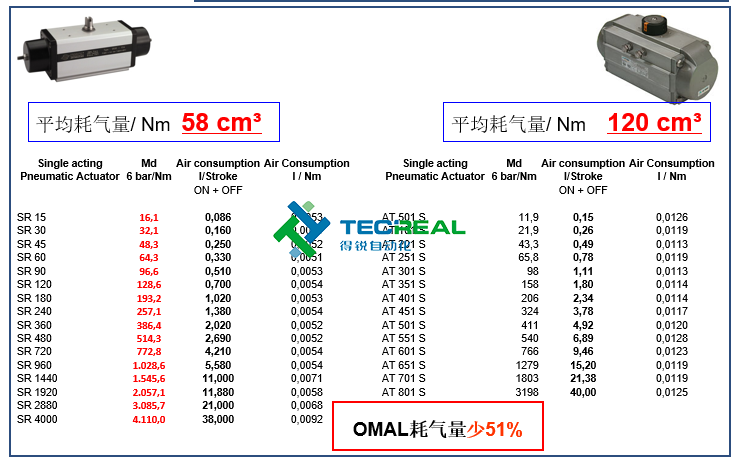Select the red 4.110,0 torque value
734x460 pixels.
[149, 419]
